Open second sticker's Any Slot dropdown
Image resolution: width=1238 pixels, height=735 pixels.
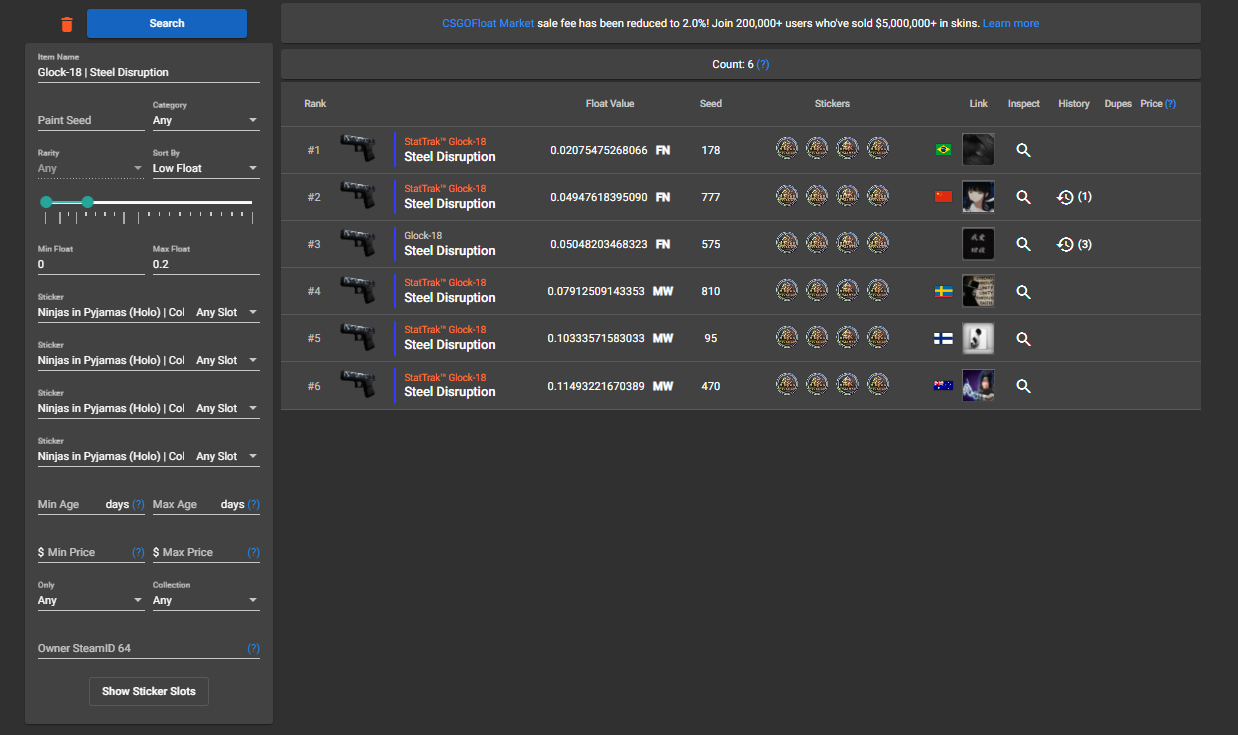click(226, 360)
